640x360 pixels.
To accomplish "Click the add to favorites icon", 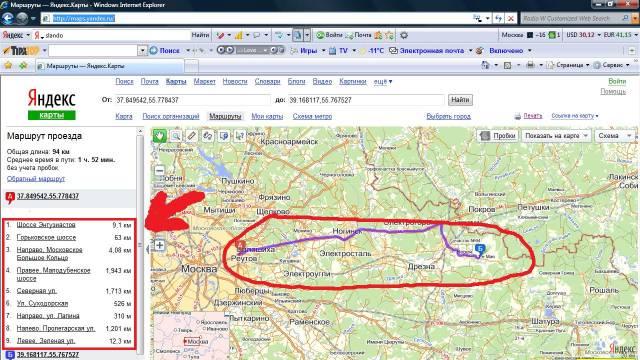I will pos(23,65).
